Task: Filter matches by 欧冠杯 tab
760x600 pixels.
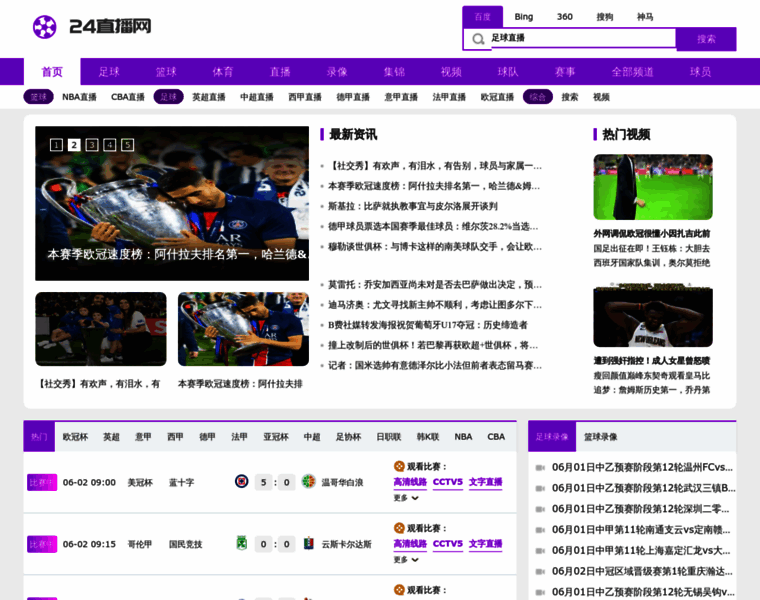Action: pos(75,437)
